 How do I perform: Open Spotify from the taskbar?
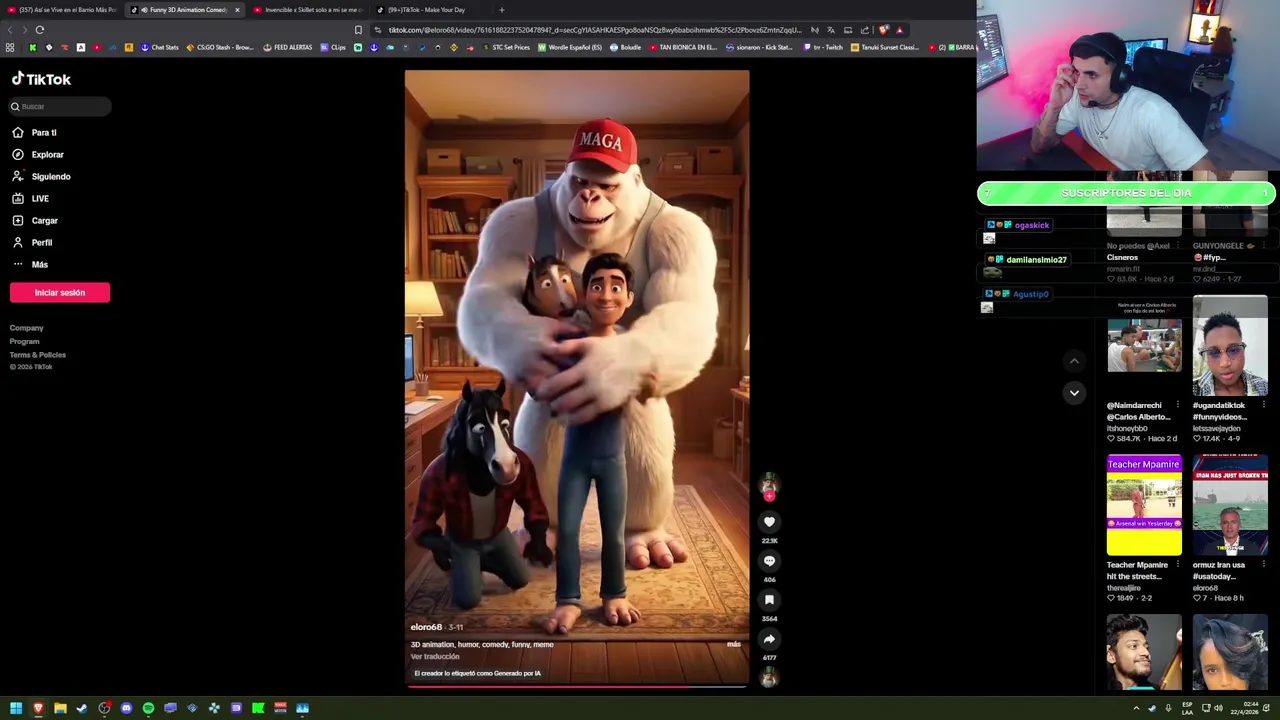148,708
